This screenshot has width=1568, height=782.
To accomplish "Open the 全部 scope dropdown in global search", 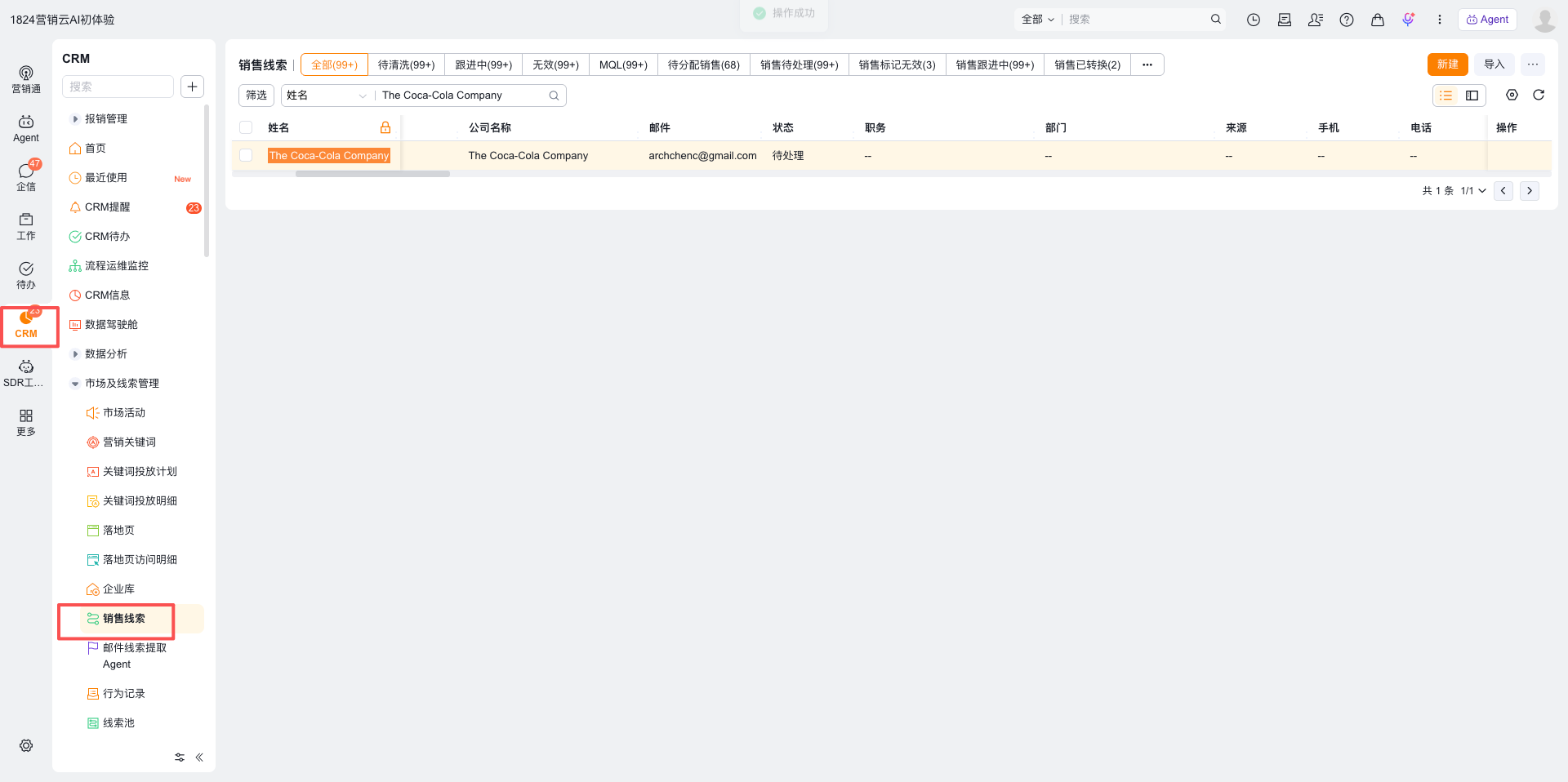I will coord(1038,20).
